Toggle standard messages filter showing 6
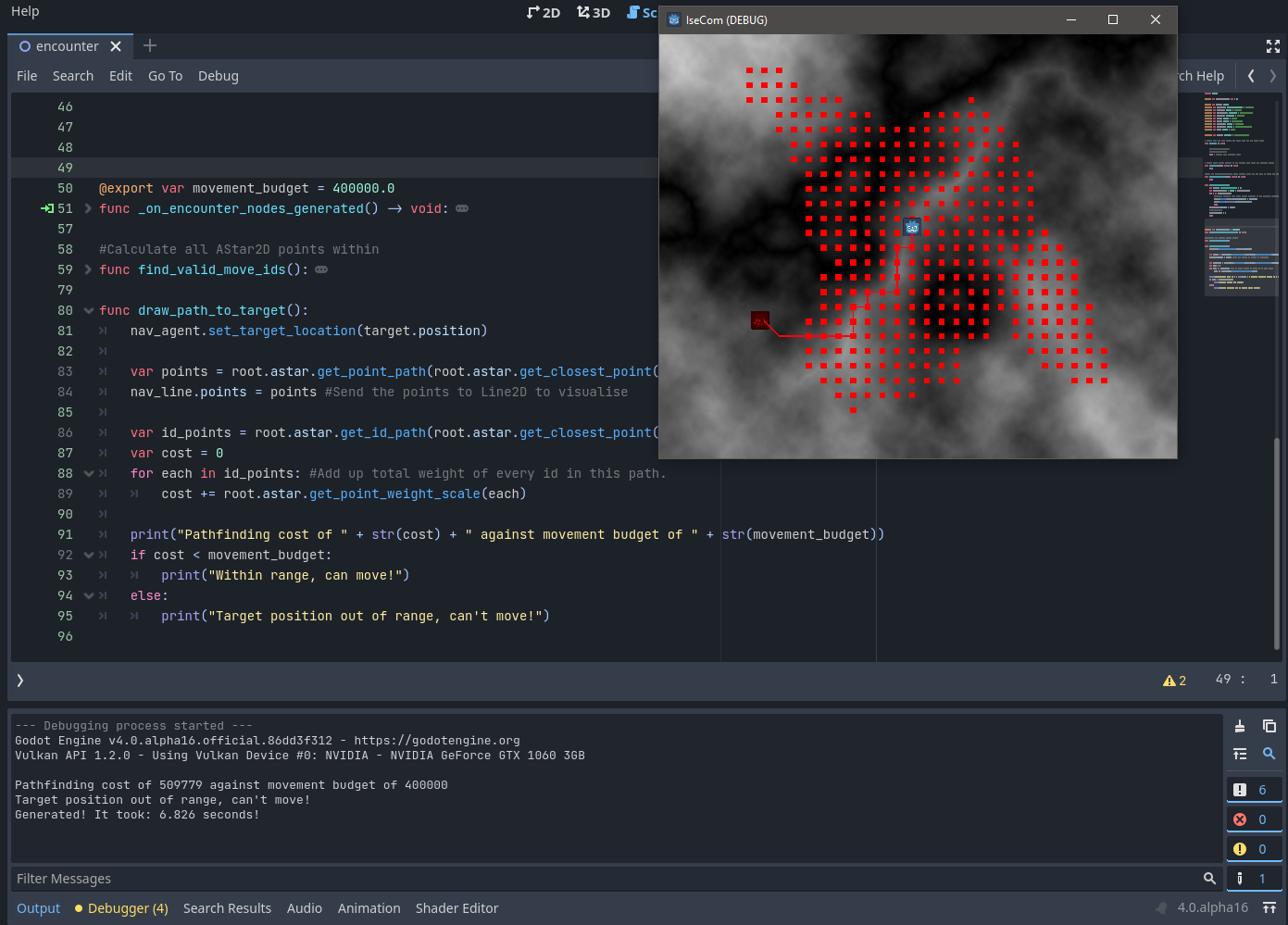The image size is (1288, 925). coord(1255,790)
